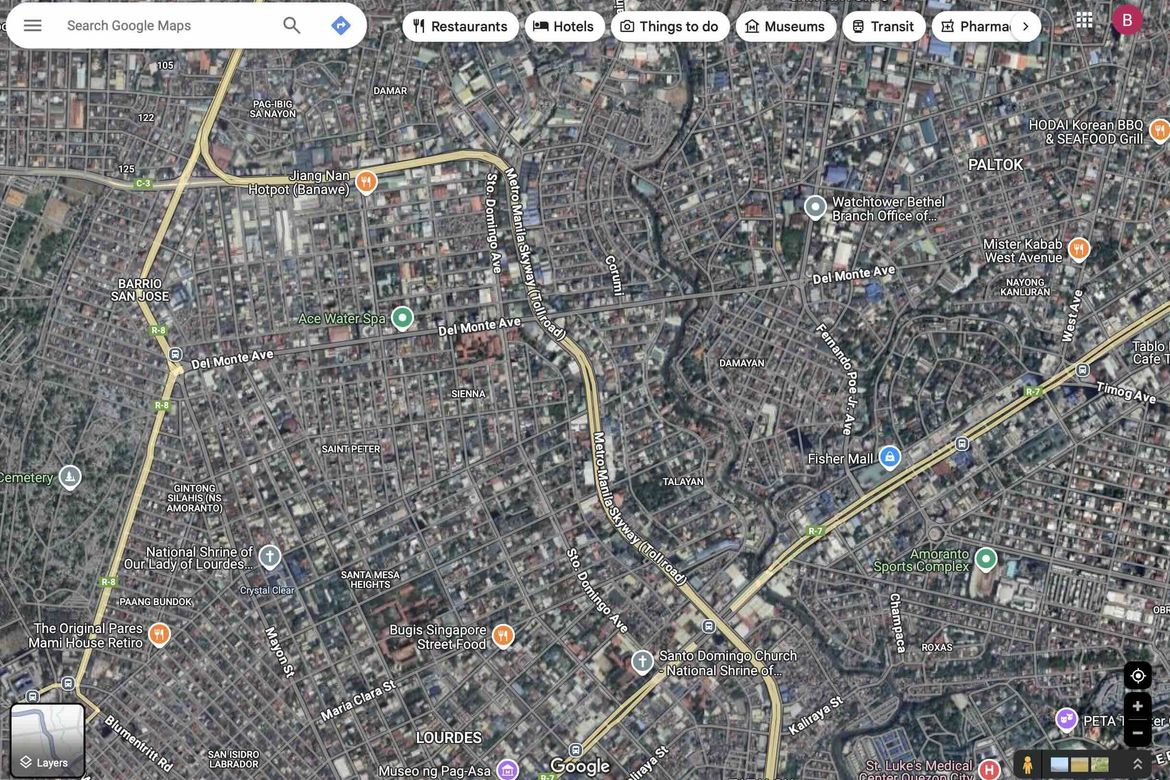
Task: Click the DAMAYAN neighborhood label
Action: [x=741, y=363]
